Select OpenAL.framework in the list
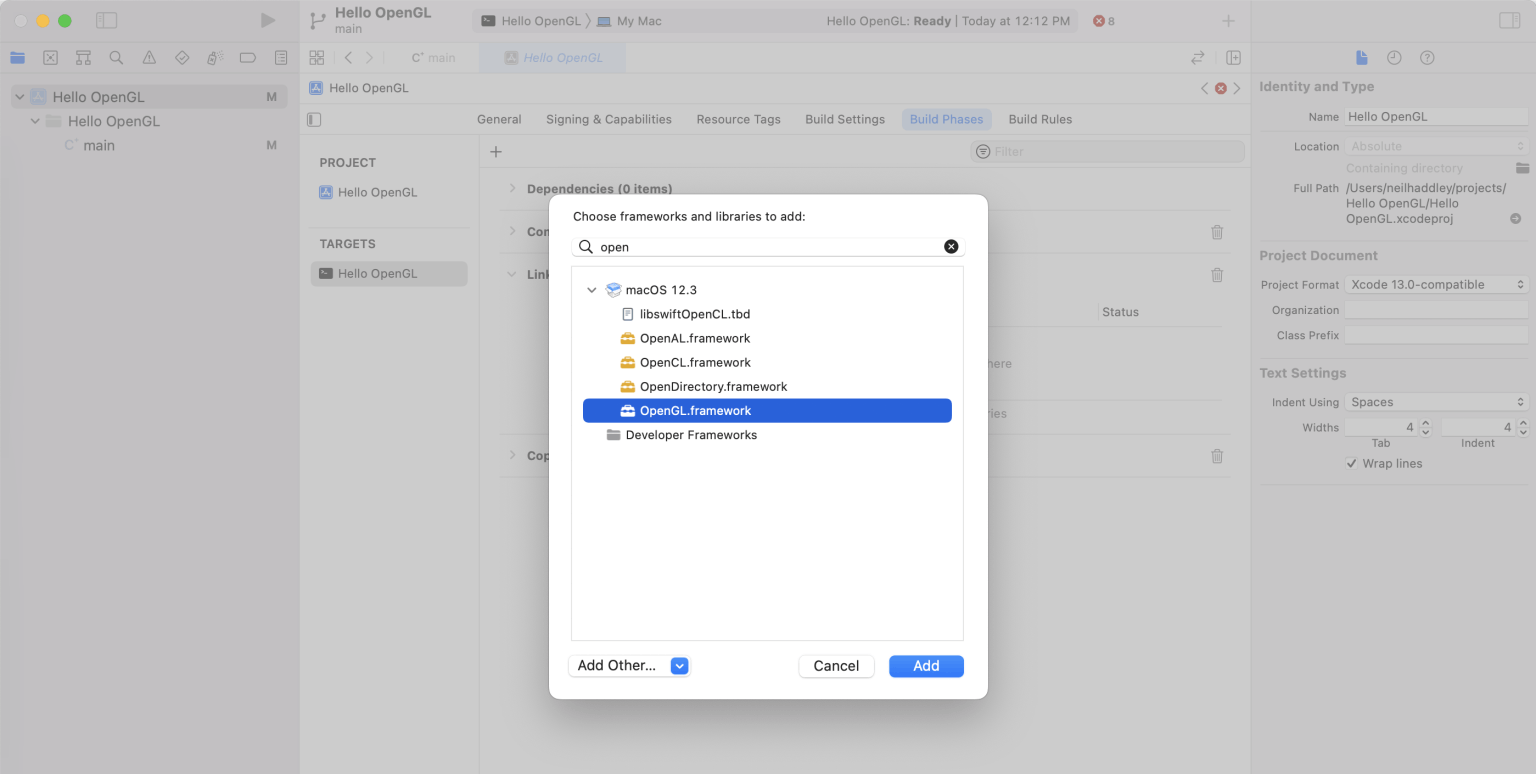This screenshot has height=774, width=1536. (694, 338)
